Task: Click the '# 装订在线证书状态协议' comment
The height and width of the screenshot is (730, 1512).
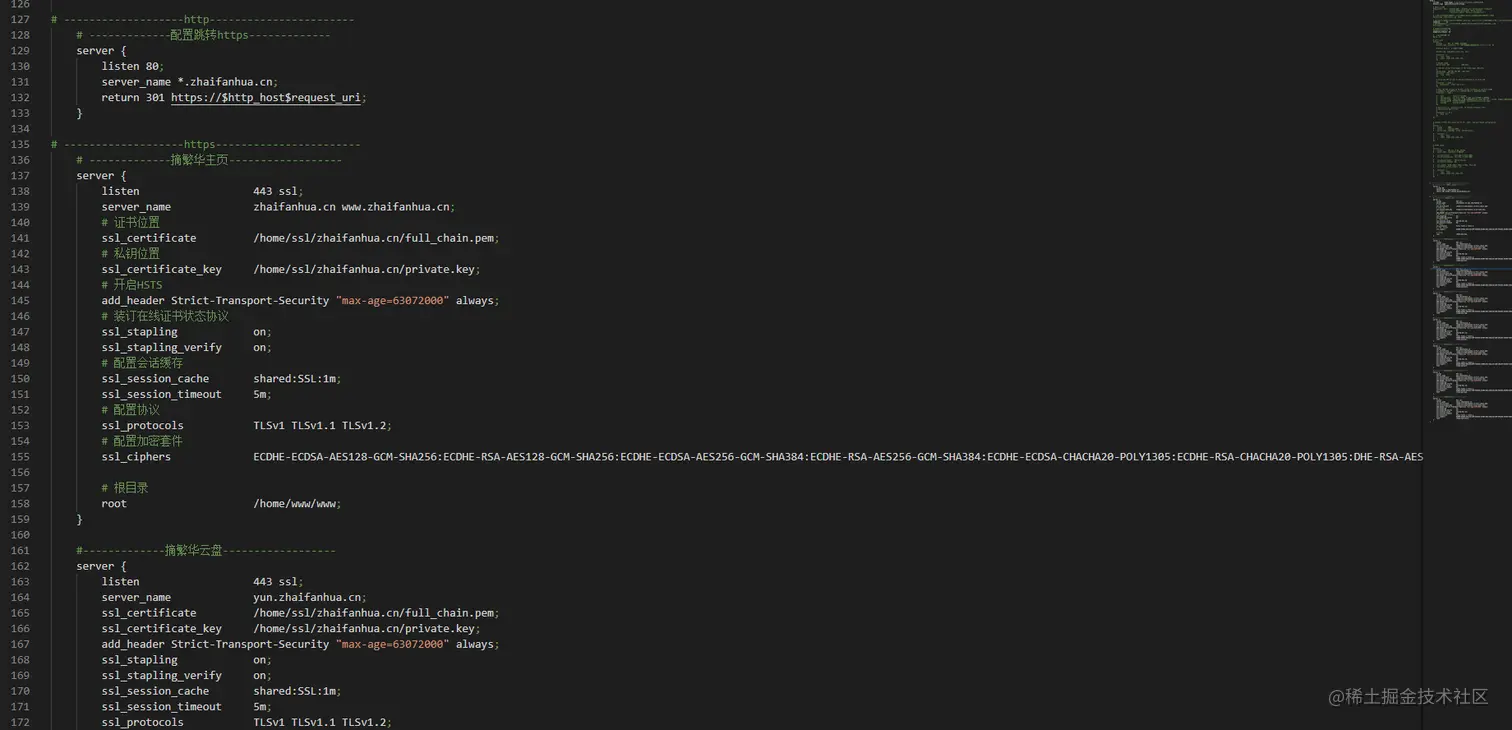Action: (165, 316)
